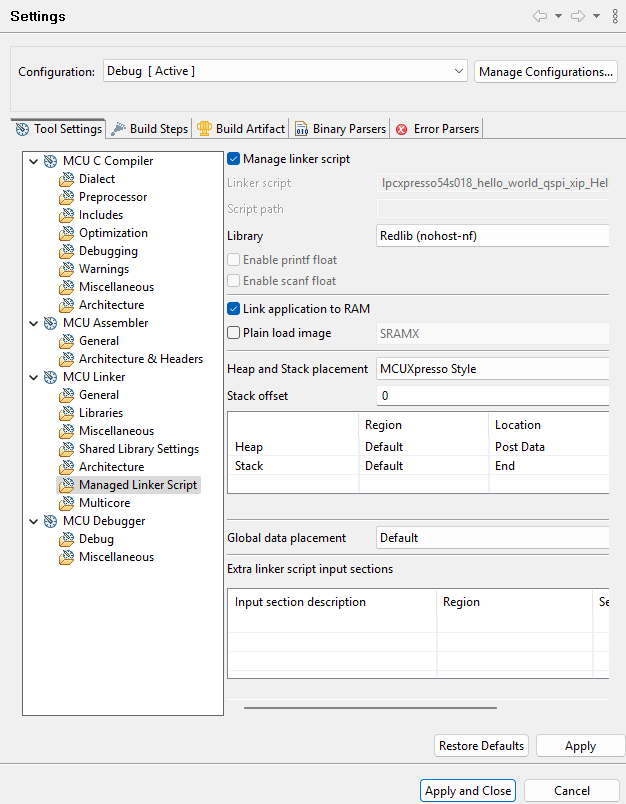Open forward history dropdown arrow
The height and width of the screenshot is (804, 626).
coord(596,16)
